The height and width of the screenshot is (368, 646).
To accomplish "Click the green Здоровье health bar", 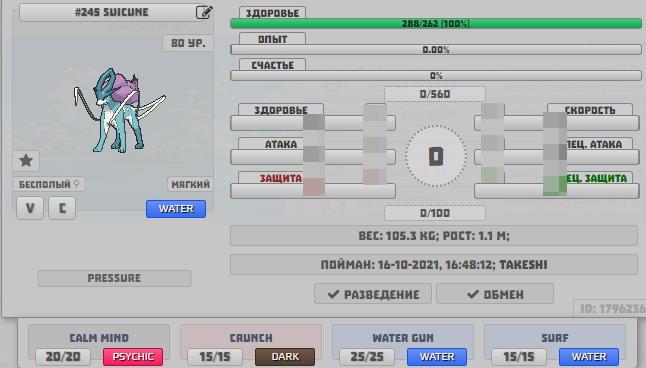I will pyautogui.click(x=436, y=23).
